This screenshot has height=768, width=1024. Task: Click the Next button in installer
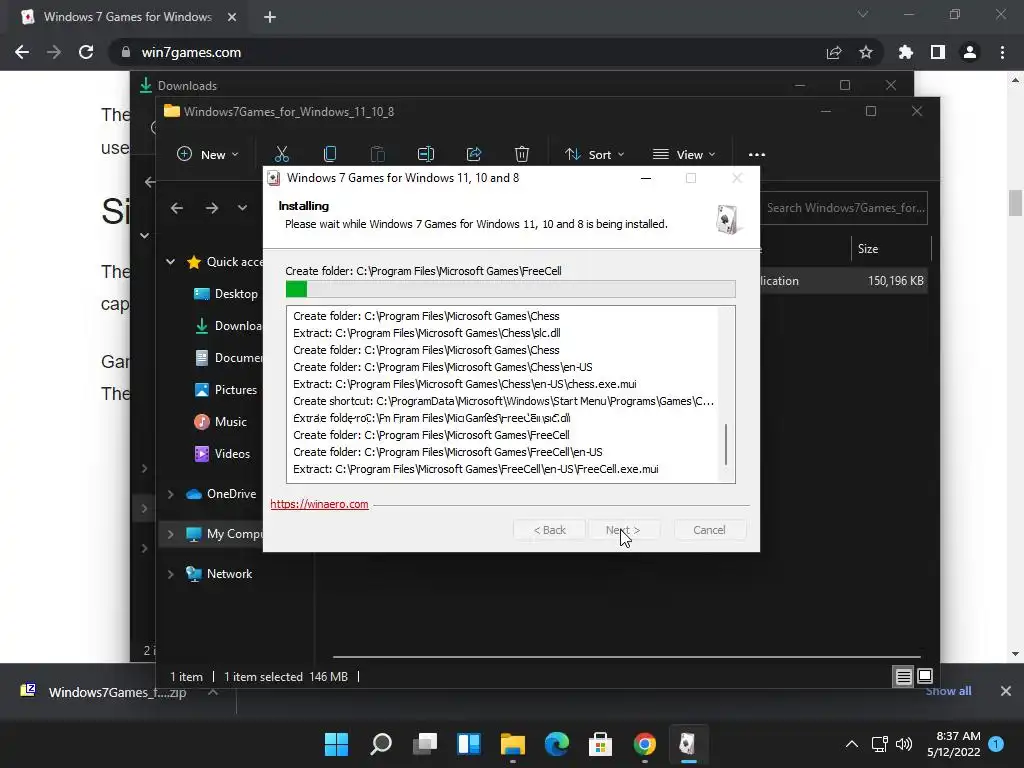click(x=623, y=530)
